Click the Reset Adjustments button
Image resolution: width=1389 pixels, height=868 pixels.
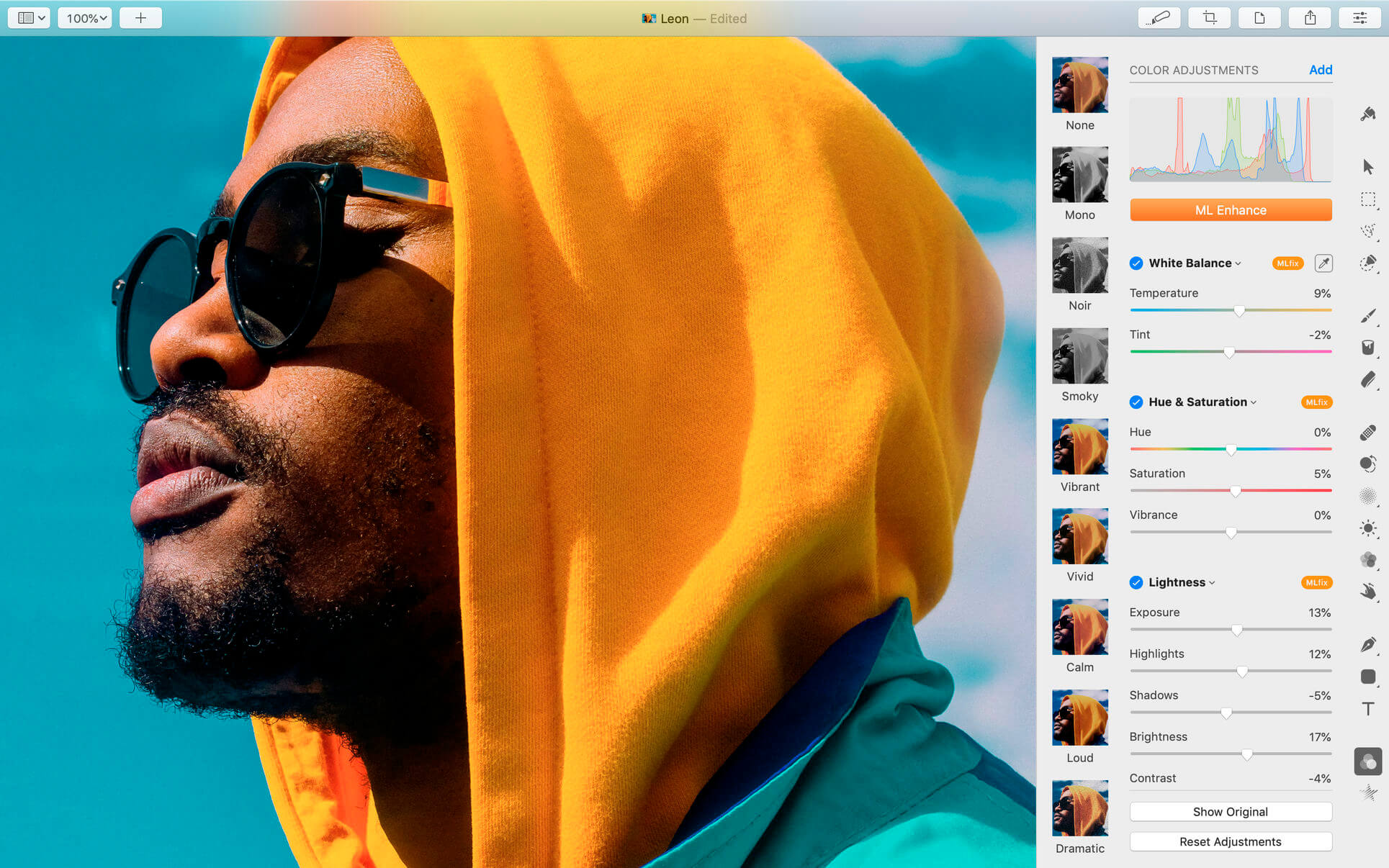point(1230,841)
